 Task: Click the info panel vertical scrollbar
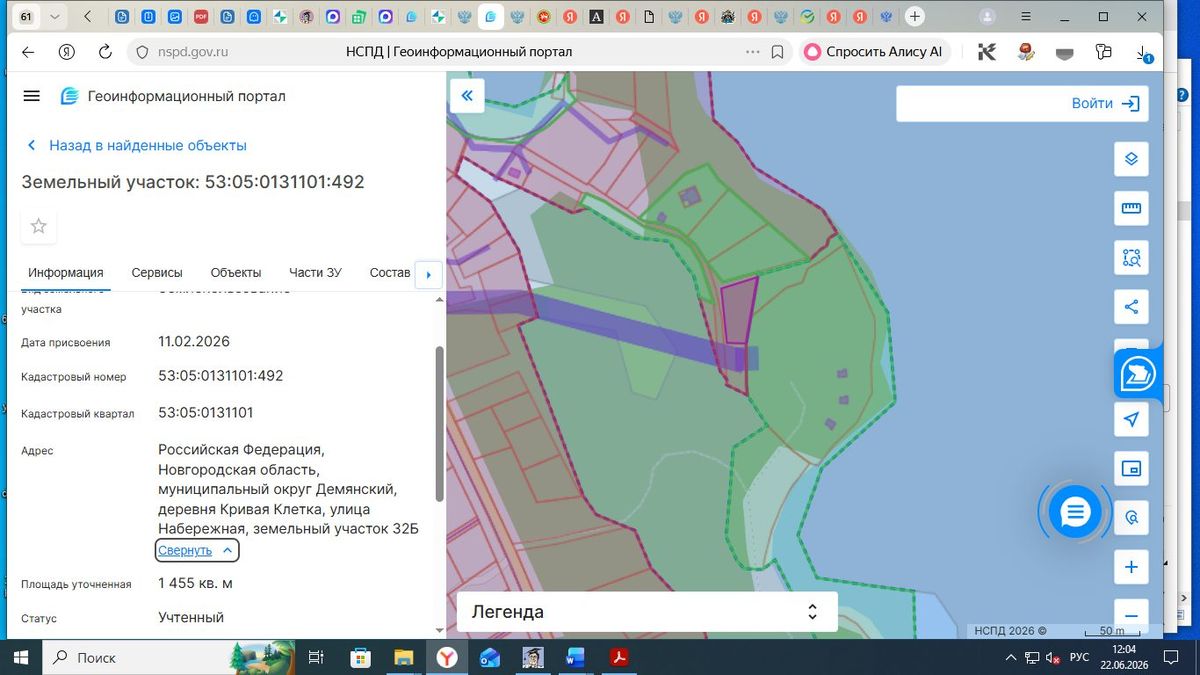[x=439, y=424]
